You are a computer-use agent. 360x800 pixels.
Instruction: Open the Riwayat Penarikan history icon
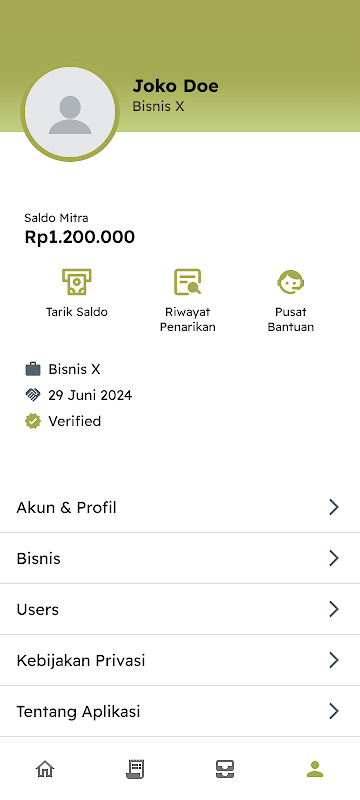pyautogui.click(x=188, y=282)
